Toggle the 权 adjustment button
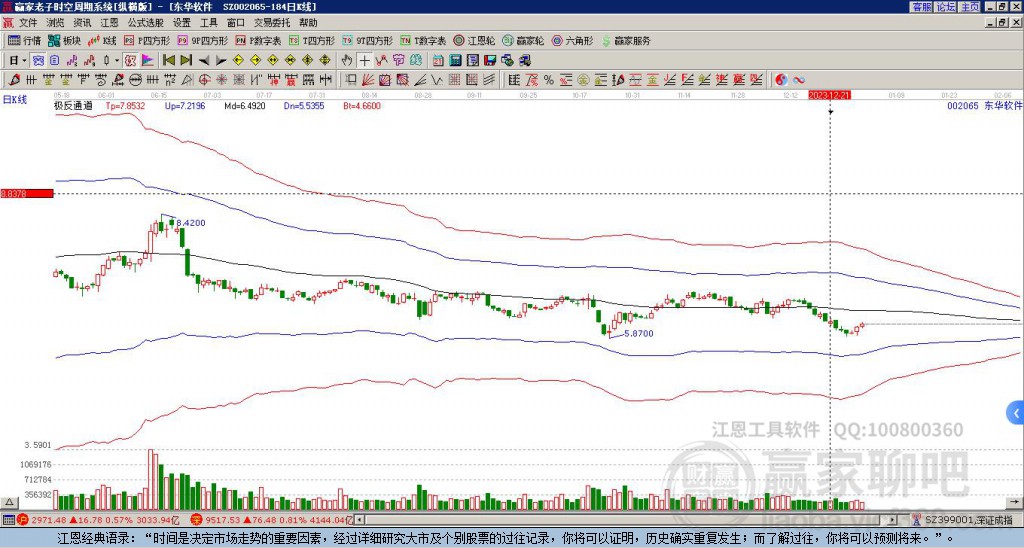 coord(130,61)
